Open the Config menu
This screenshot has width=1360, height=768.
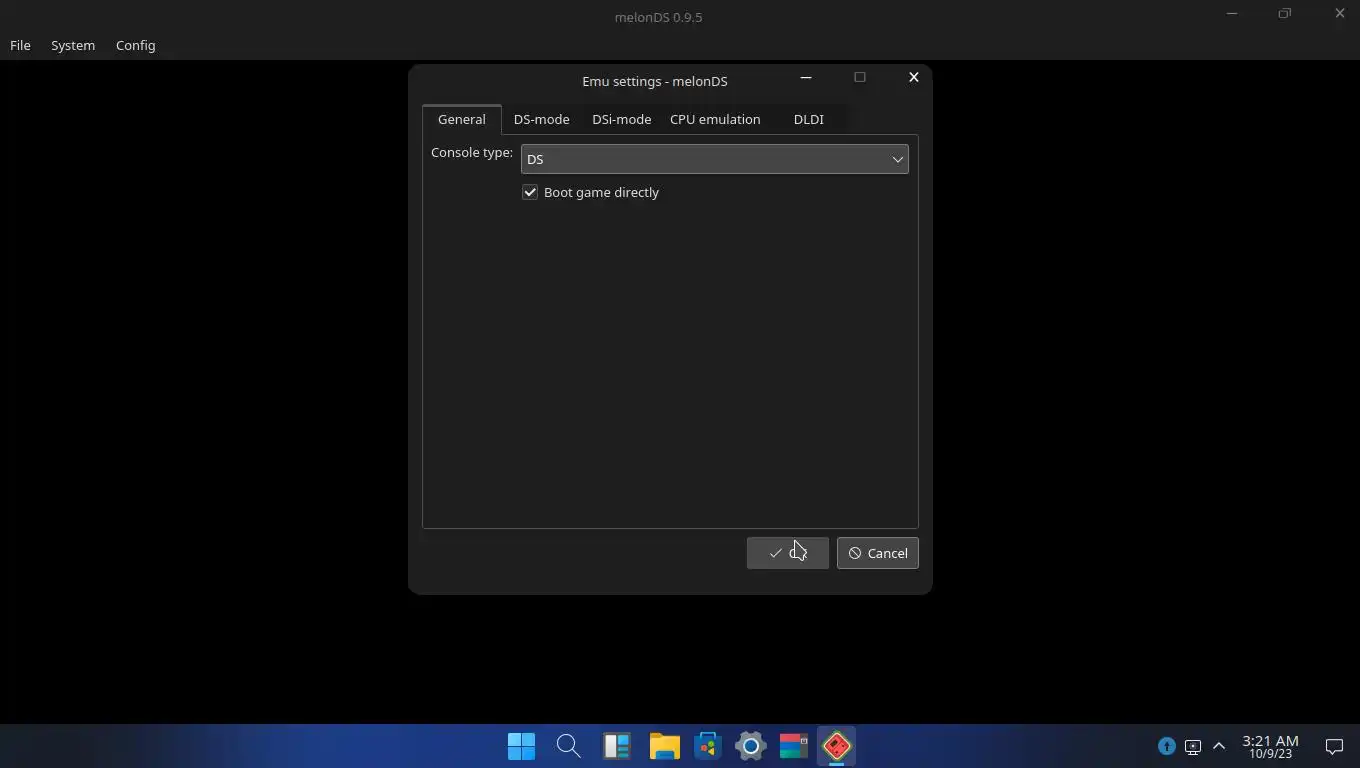(135, 45)
